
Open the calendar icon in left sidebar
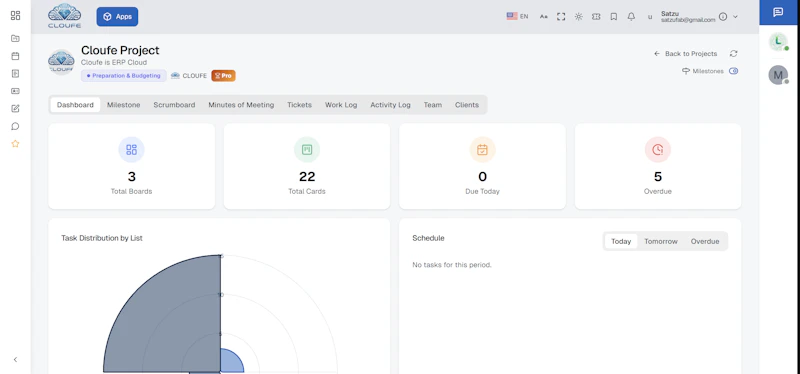tap(15, 56)
